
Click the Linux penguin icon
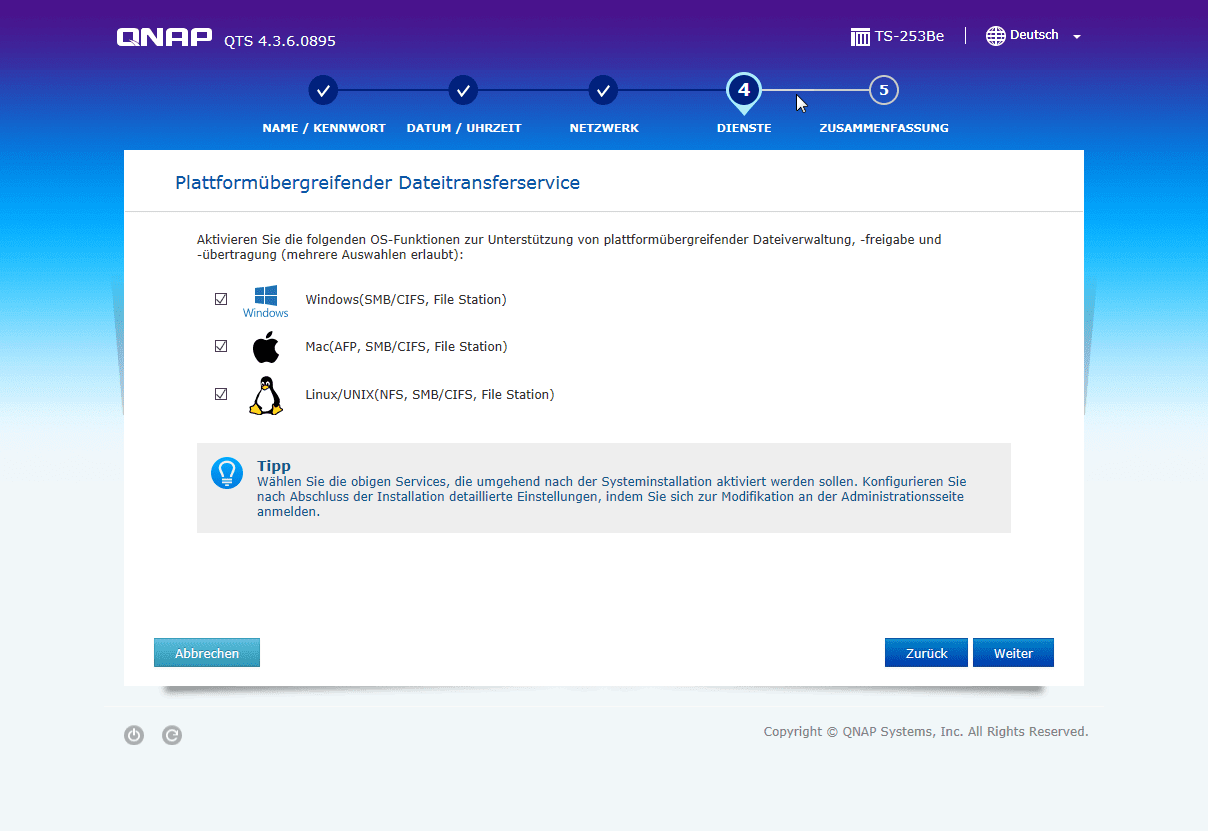pos(265,395)
